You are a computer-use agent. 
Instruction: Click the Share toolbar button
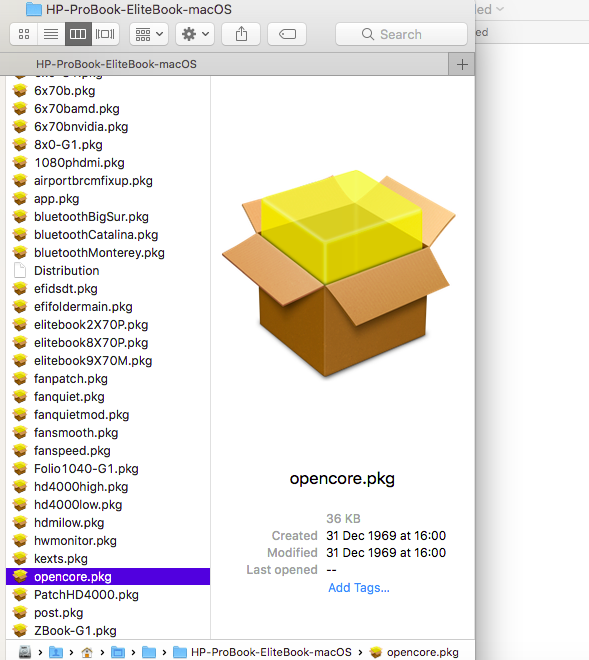[x=241, y=34]
